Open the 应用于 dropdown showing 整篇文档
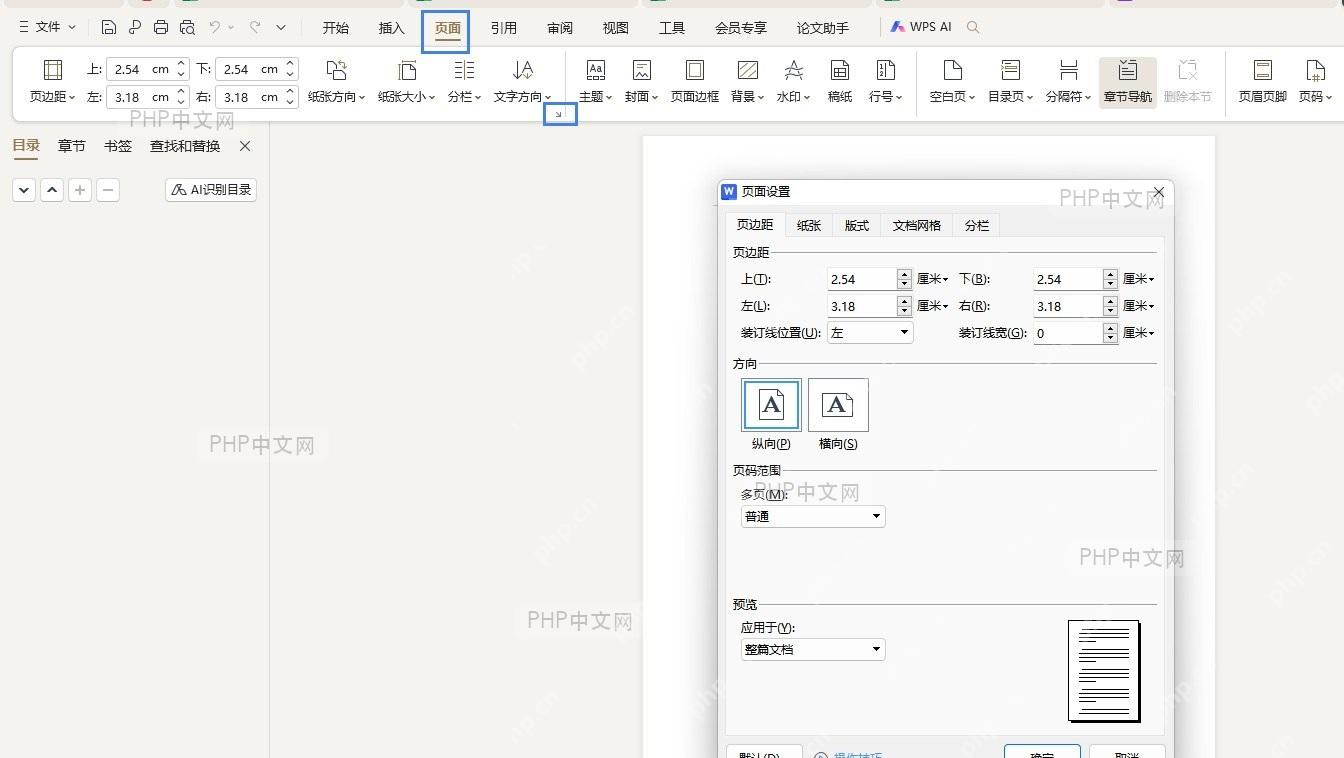1344x758 pixels. 813,649
